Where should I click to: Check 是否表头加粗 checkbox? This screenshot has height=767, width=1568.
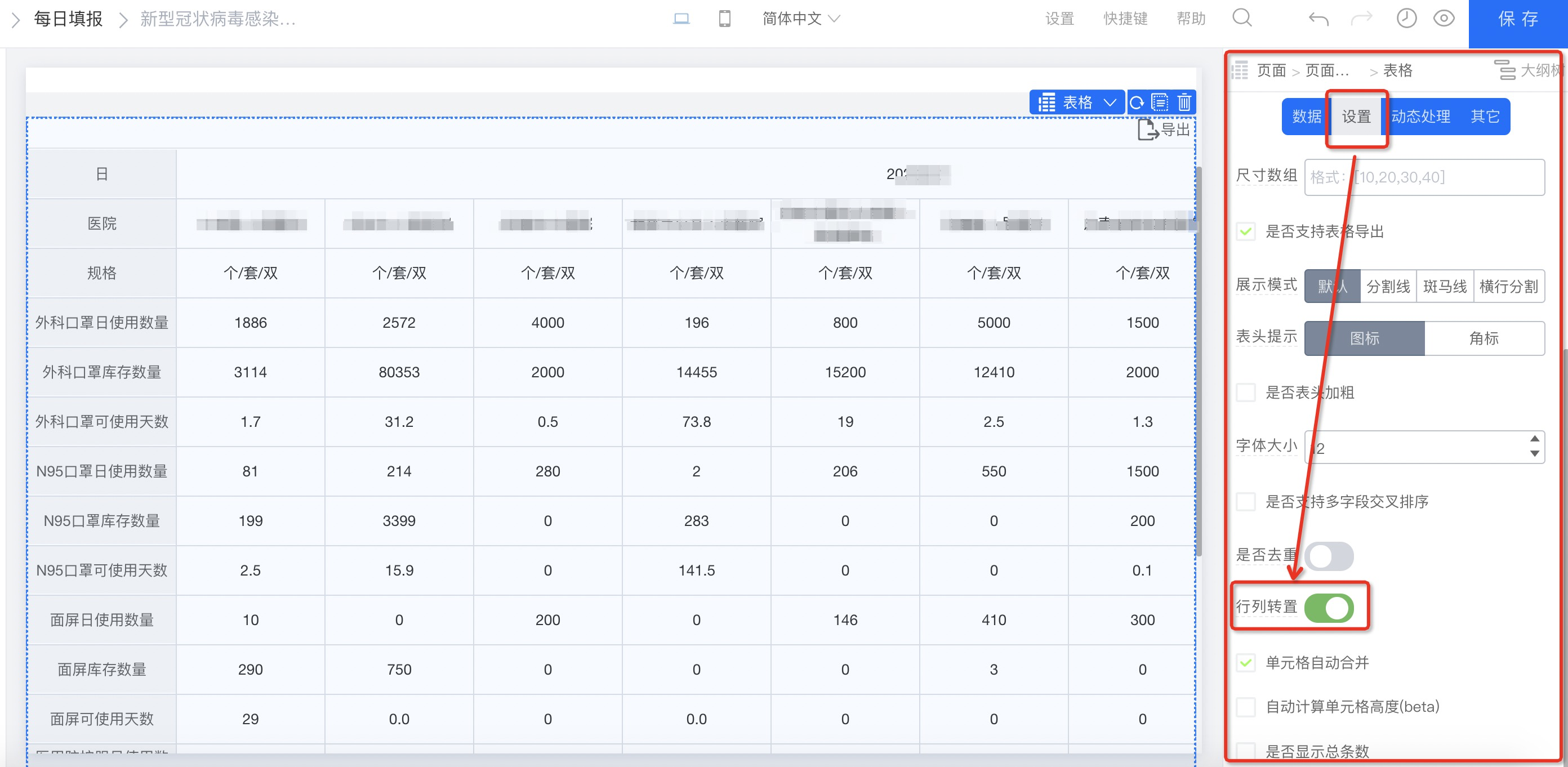(x=1246, y=393)
